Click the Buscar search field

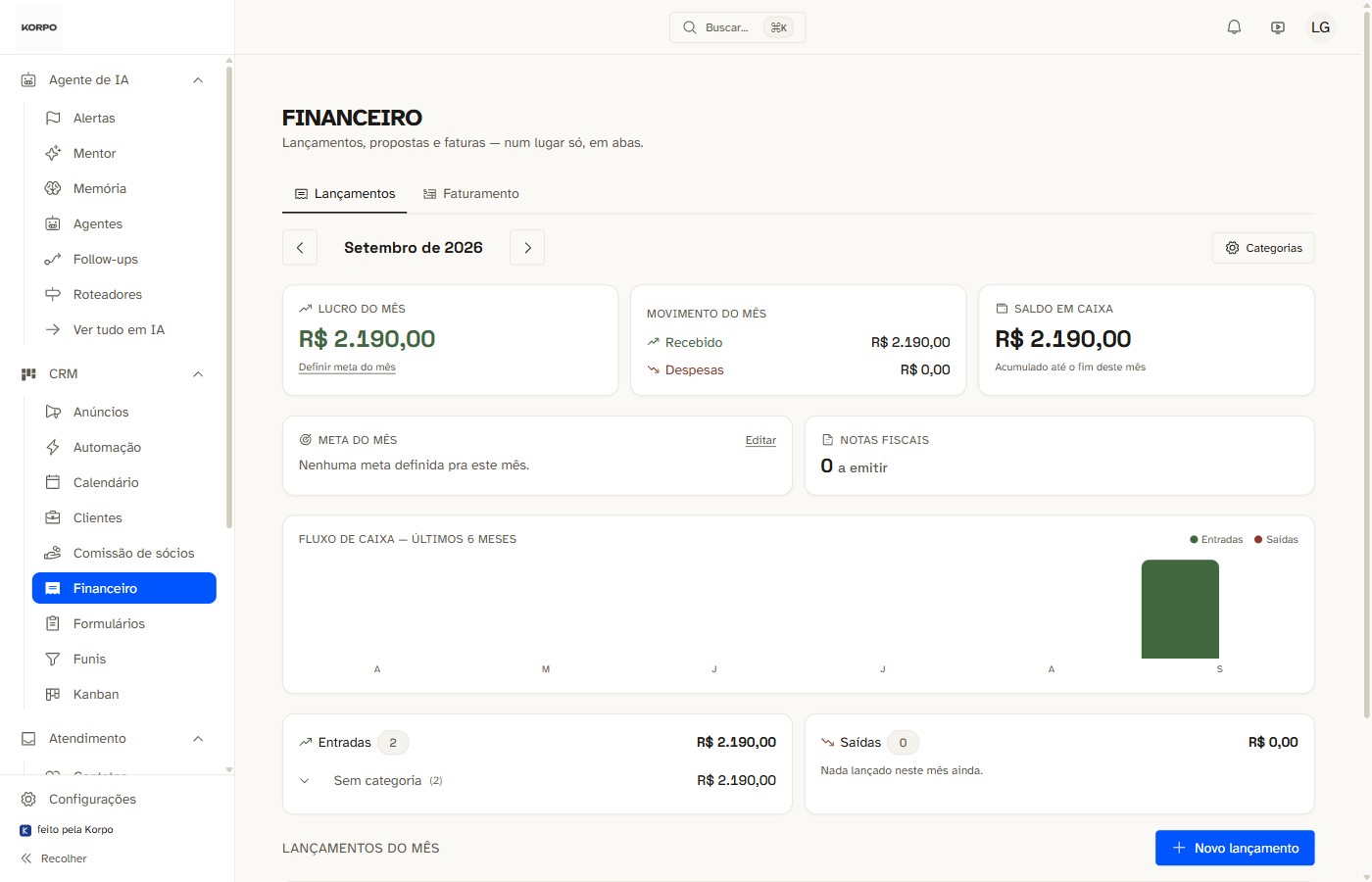pyautogui.click(x=737, y=27)
